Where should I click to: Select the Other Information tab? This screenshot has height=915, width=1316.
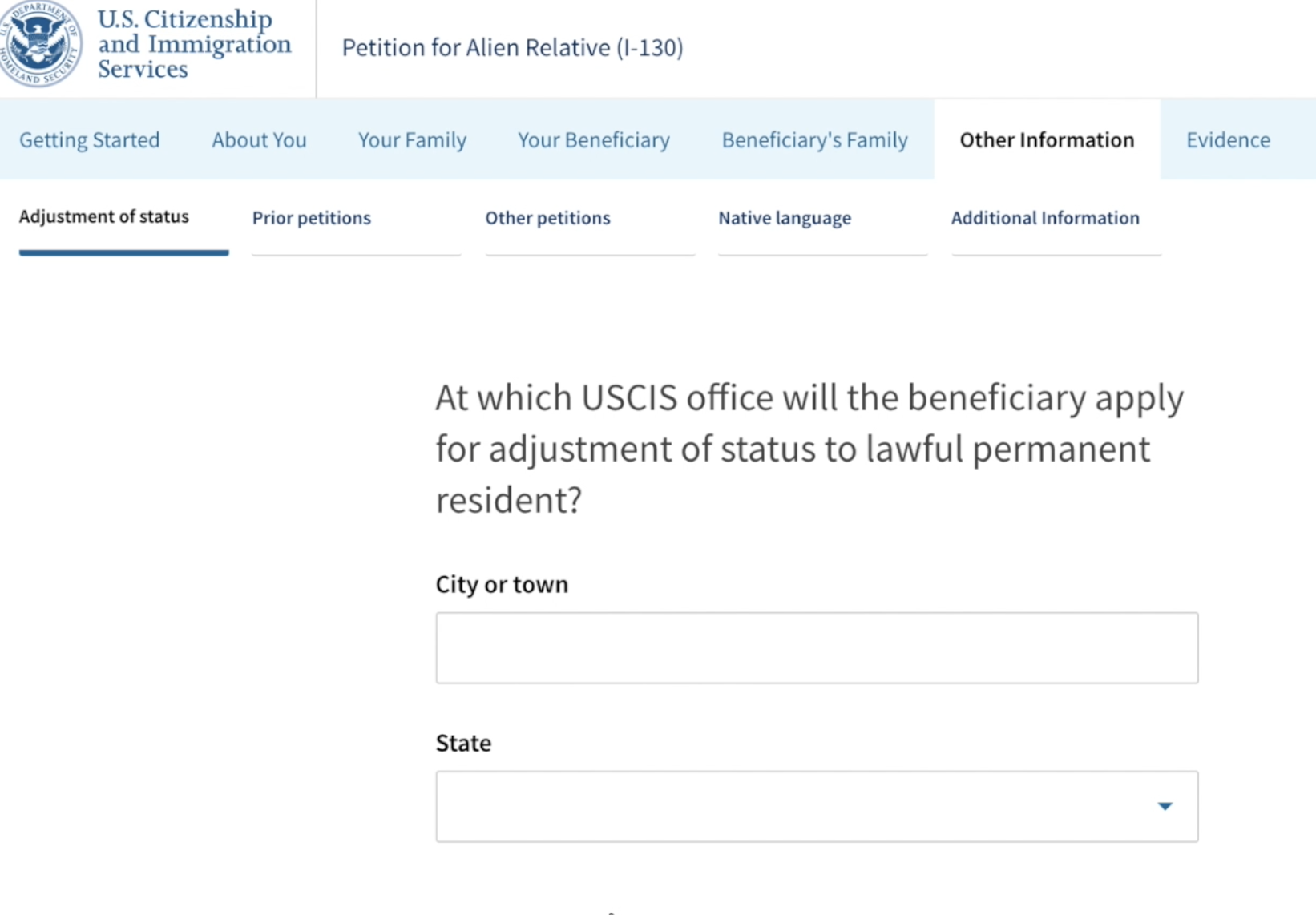coord(1047,139)
